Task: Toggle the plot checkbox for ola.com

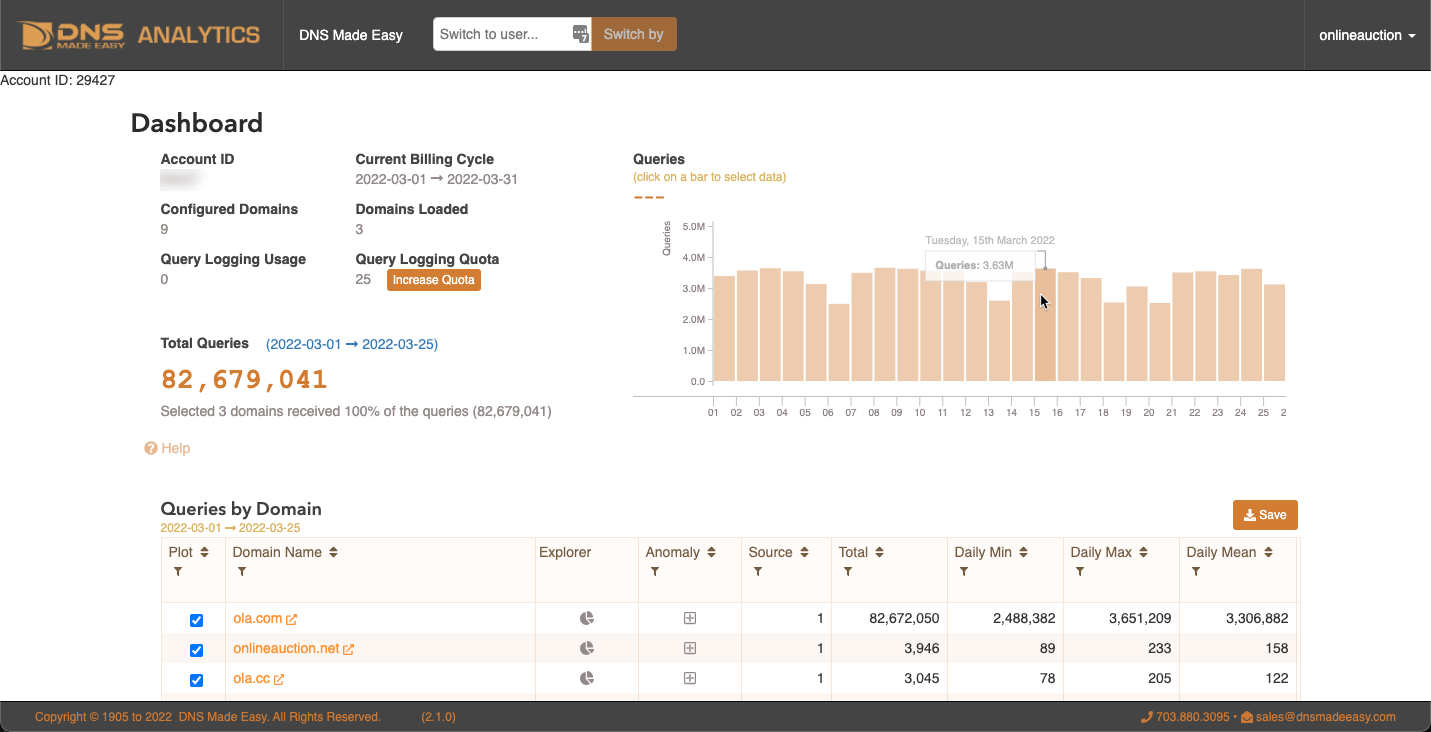Action: click(x=197, y=620)
